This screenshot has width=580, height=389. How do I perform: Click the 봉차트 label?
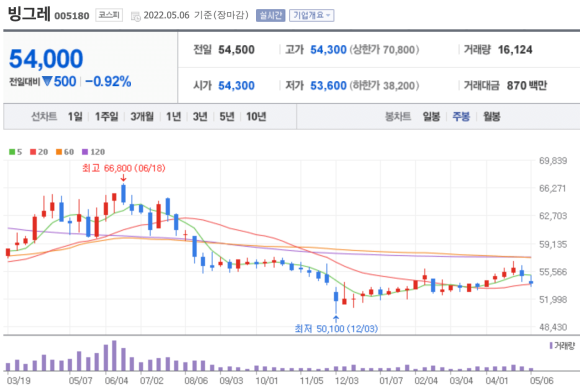point(398,116)
